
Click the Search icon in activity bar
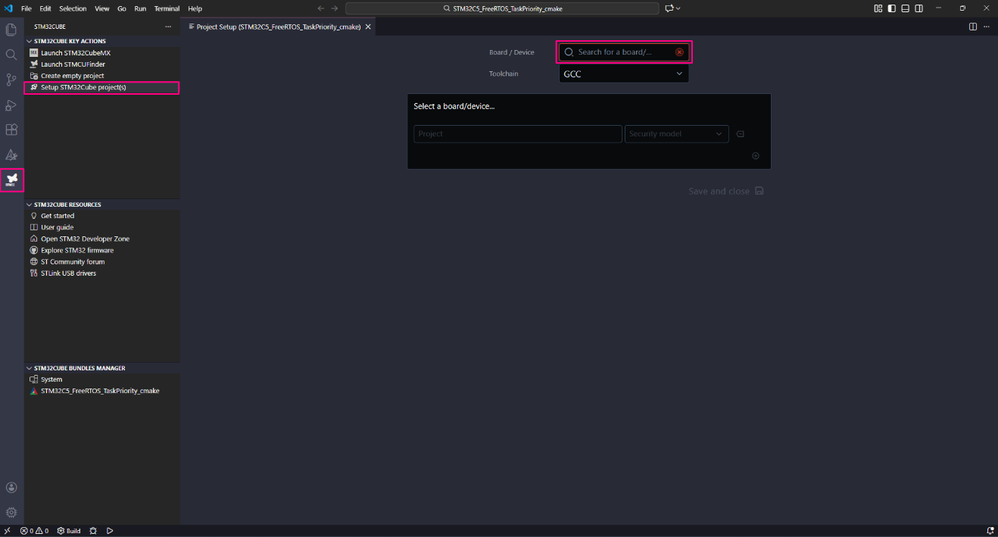tap(11, 55)
